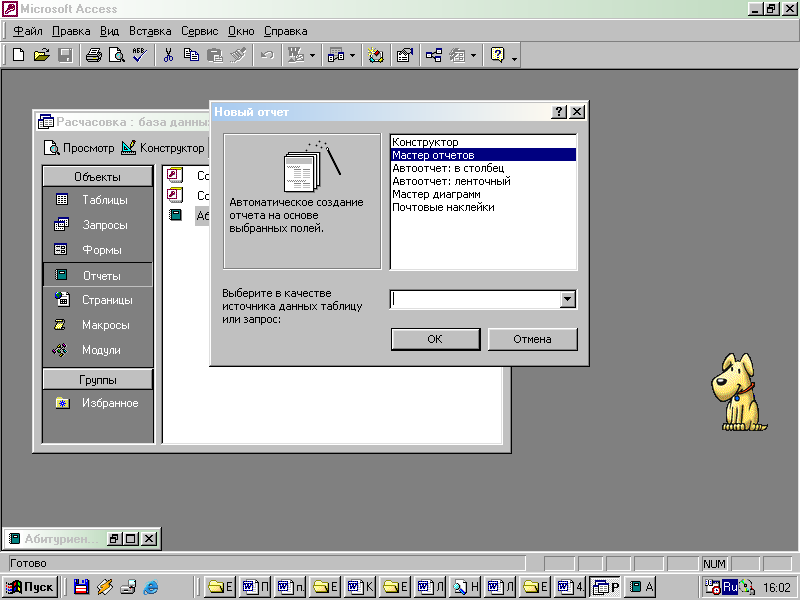Switch to Страницы objects
Viewport: 800px width, 600px height.
pos(97,299)
